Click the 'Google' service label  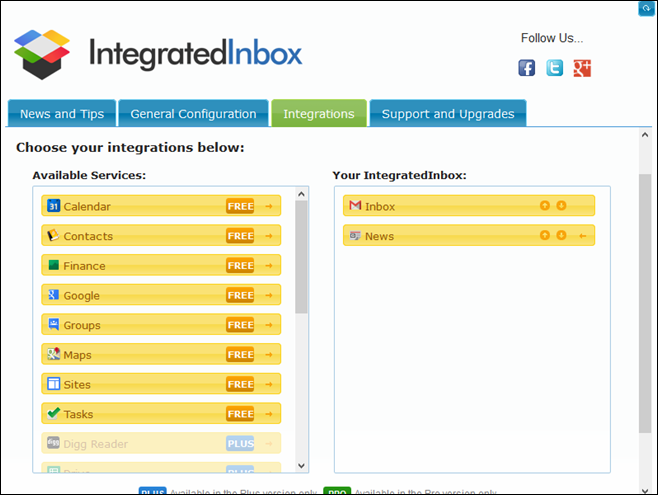(81, 296)
